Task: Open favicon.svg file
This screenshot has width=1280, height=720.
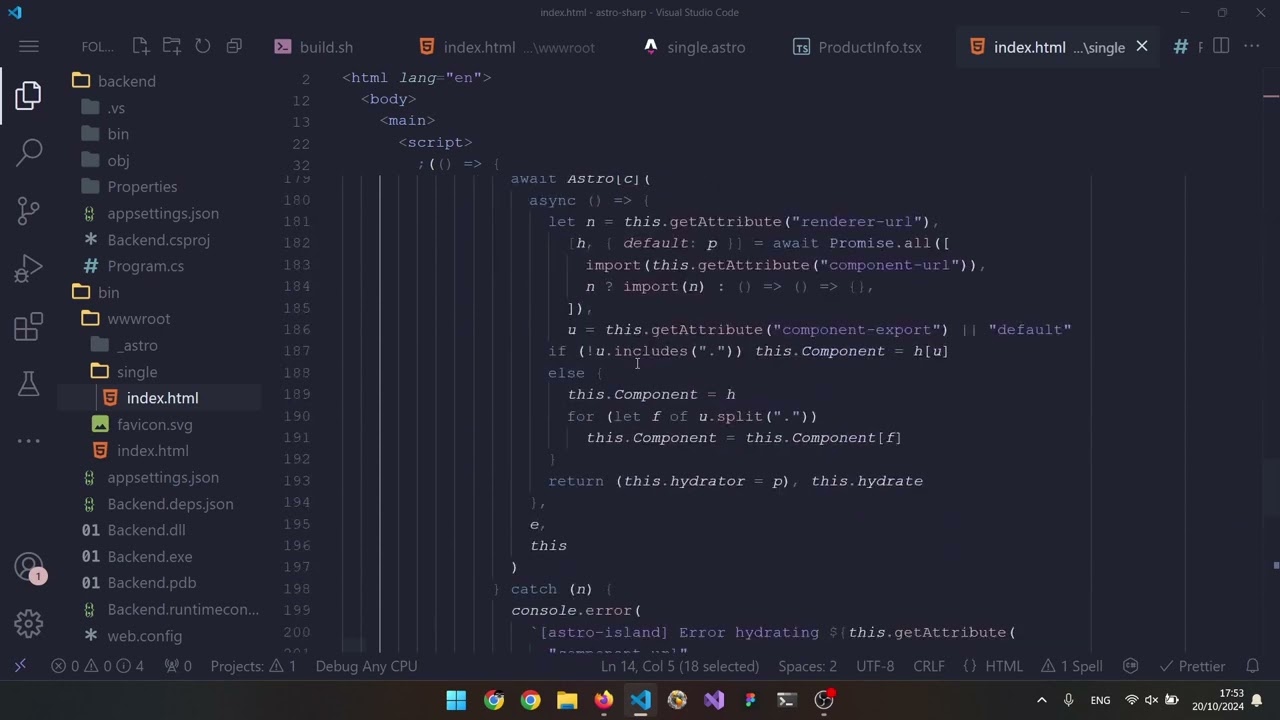Action: click(155, 425)
